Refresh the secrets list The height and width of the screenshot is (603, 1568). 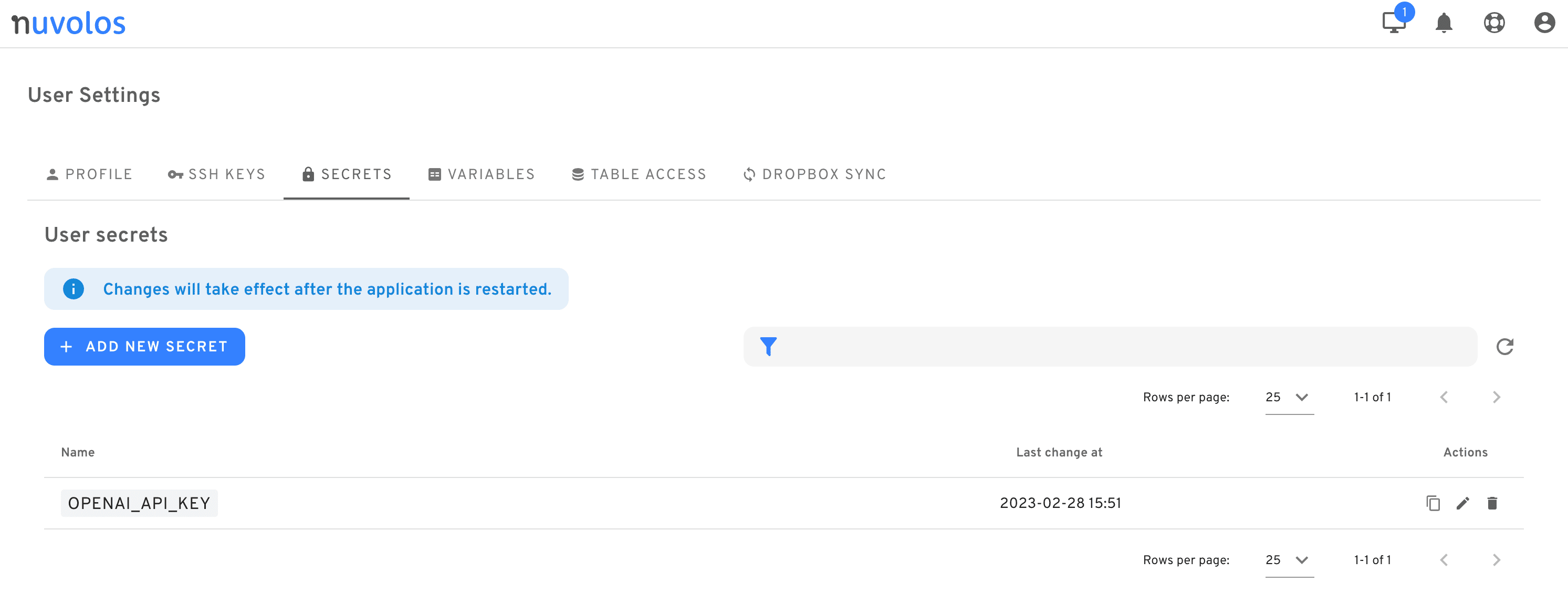tap(1504, 347)
